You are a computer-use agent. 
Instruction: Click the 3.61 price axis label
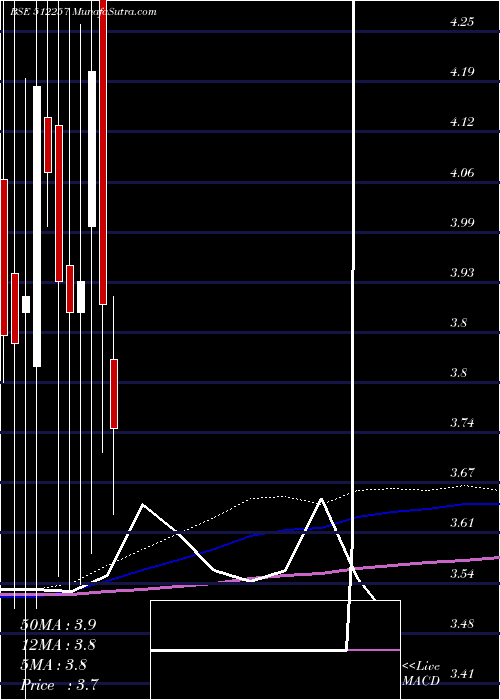coord(462,523)
